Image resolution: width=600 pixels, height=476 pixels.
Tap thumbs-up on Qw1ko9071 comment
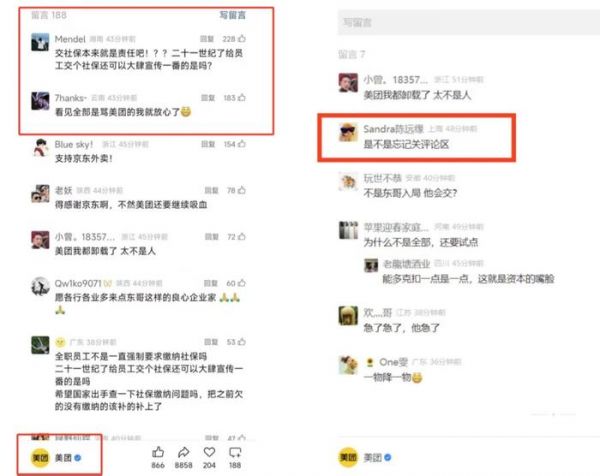[242, 283]
